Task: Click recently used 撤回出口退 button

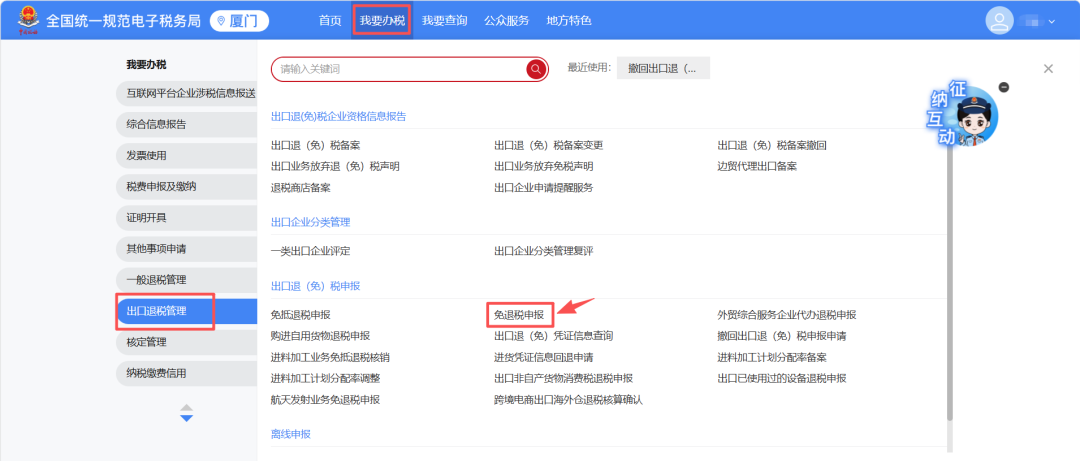Action: click(663, 68)
